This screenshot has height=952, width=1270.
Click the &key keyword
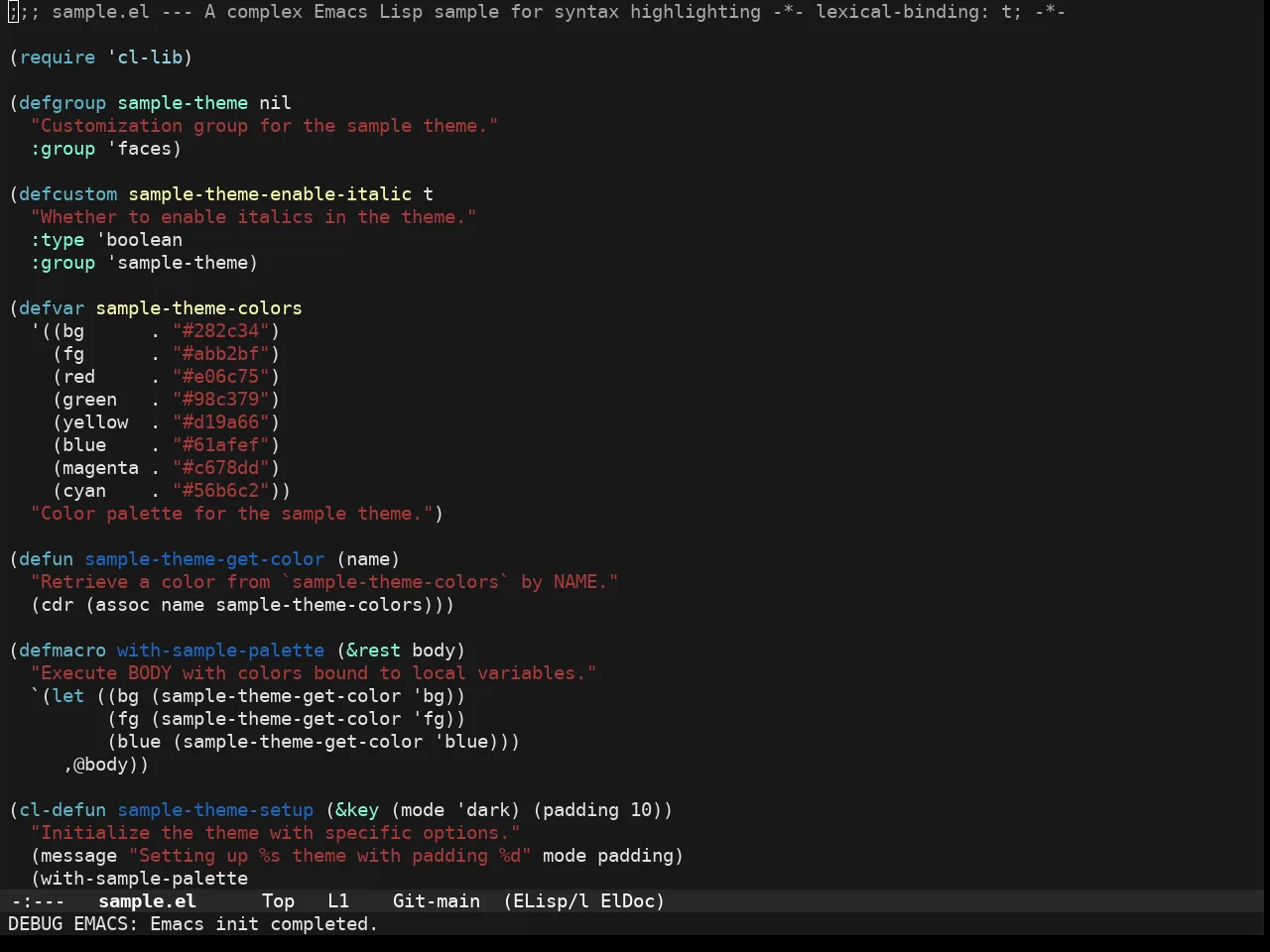pyautogui.click(x=357, y=809)
